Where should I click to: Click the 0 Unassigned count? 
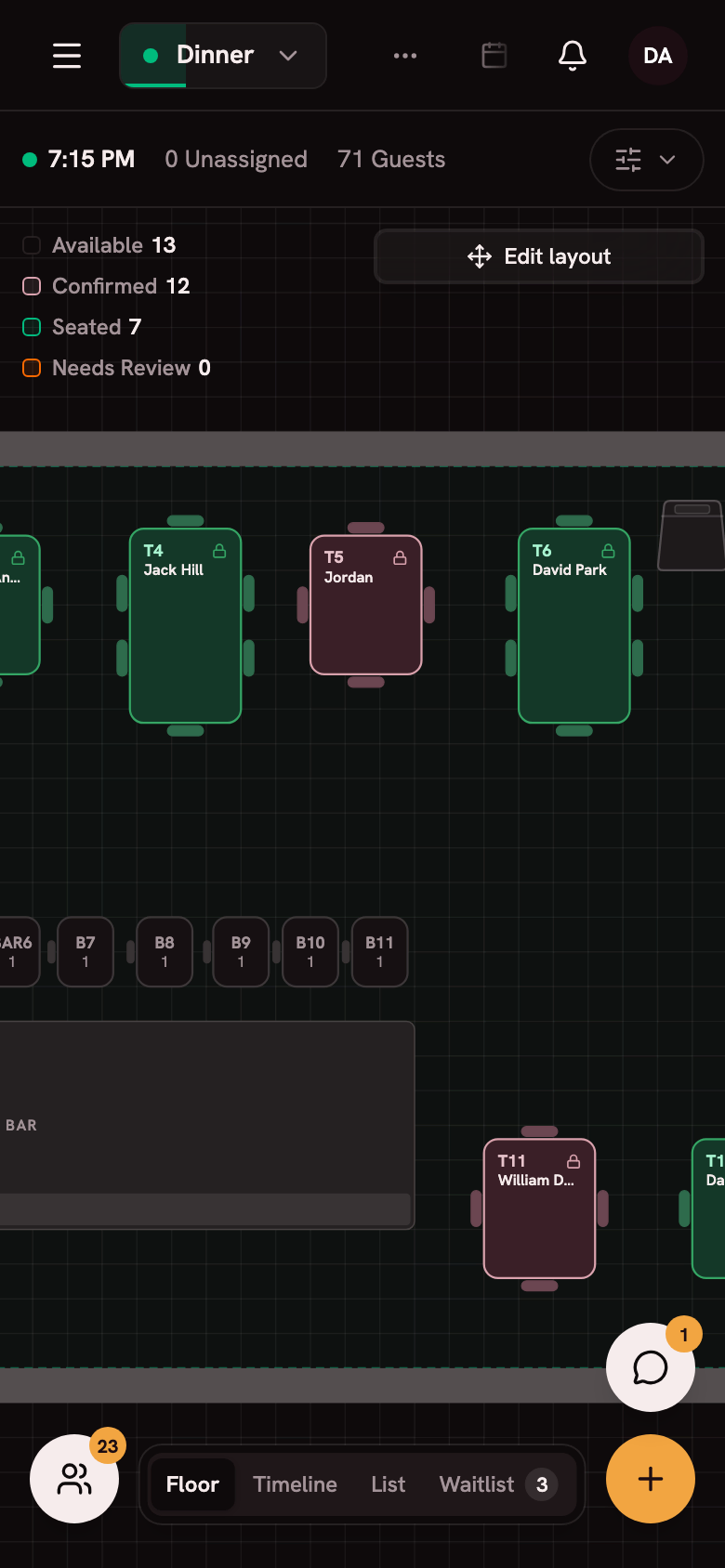point(236,160)
